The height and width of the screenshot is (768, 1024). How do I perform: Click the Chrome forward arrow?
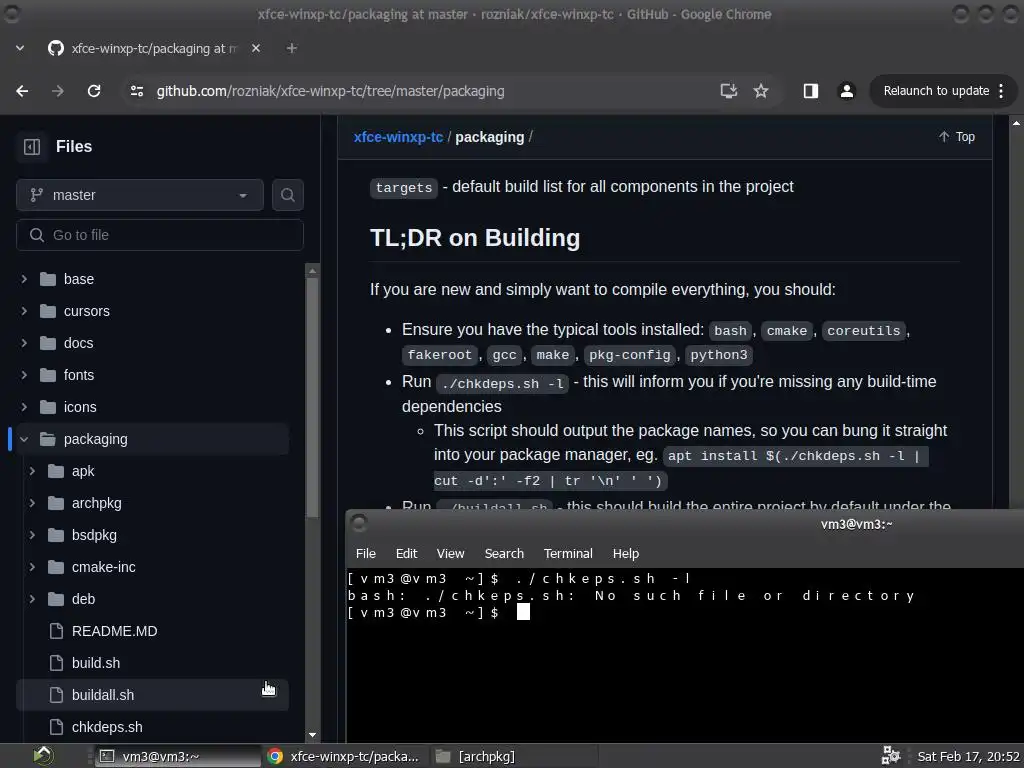[58, 91]
